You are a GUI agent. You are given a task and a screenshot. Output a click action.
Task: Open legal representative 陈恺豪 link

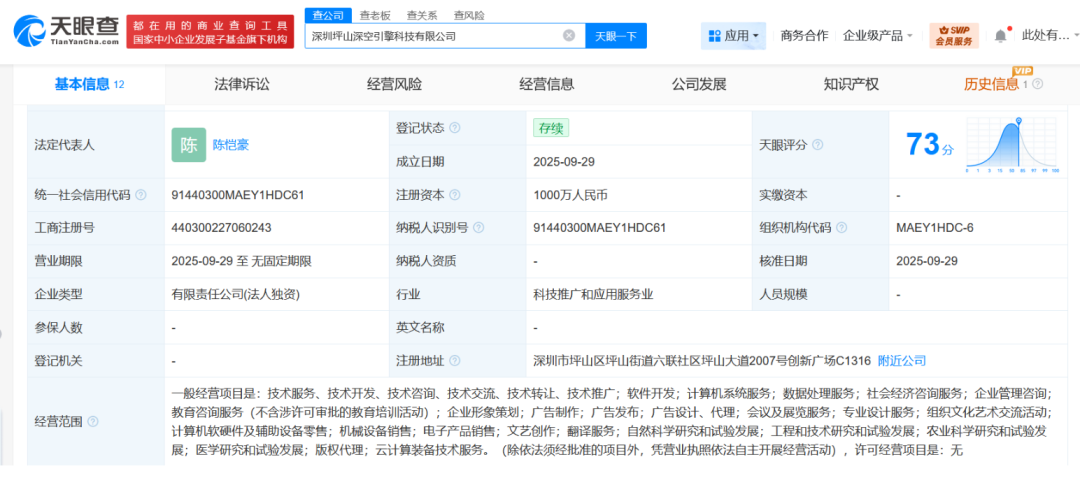pyautogui.click(x=231, y=145)
